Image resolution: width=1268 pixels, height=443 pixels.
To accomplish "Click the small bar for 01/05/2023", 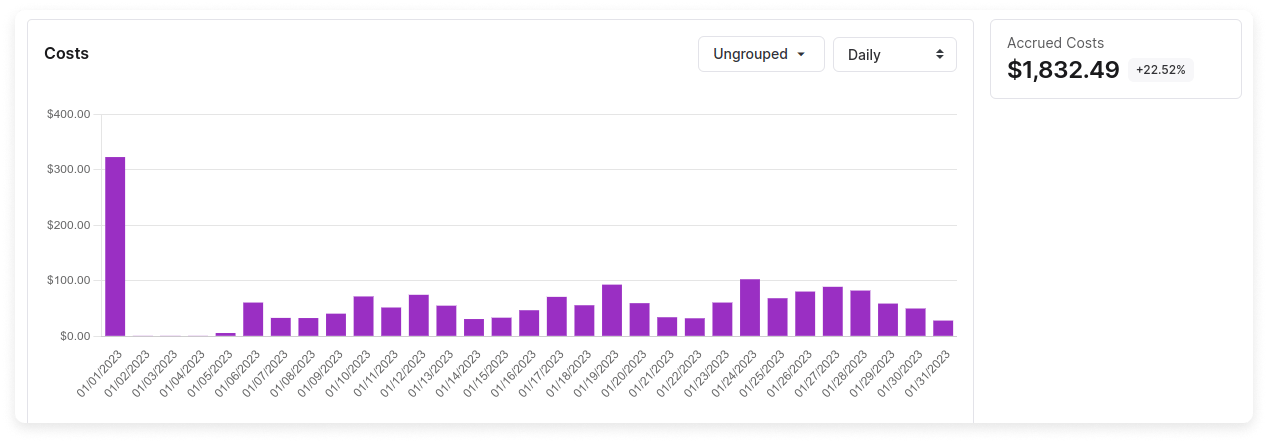I will [226, 334].
